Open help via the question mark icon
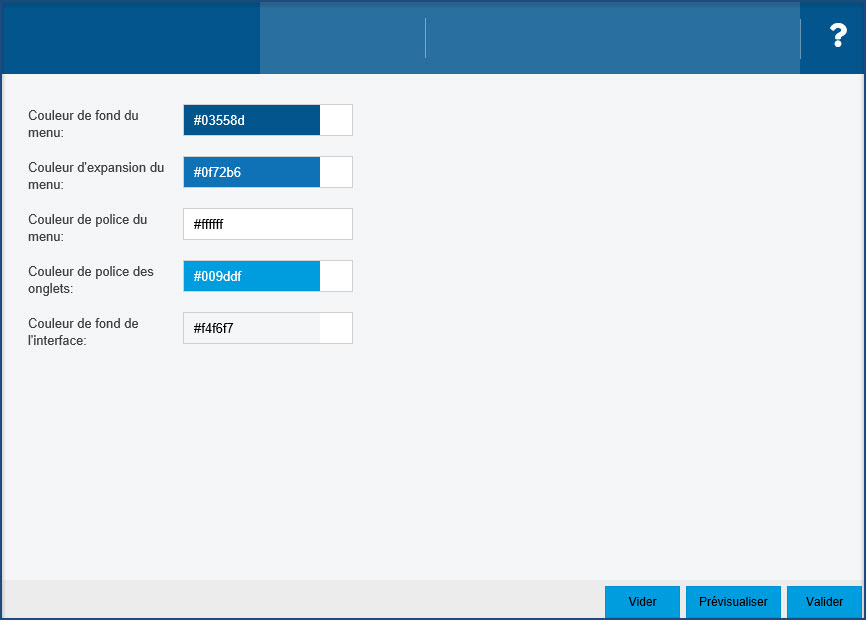 point(838,37)
